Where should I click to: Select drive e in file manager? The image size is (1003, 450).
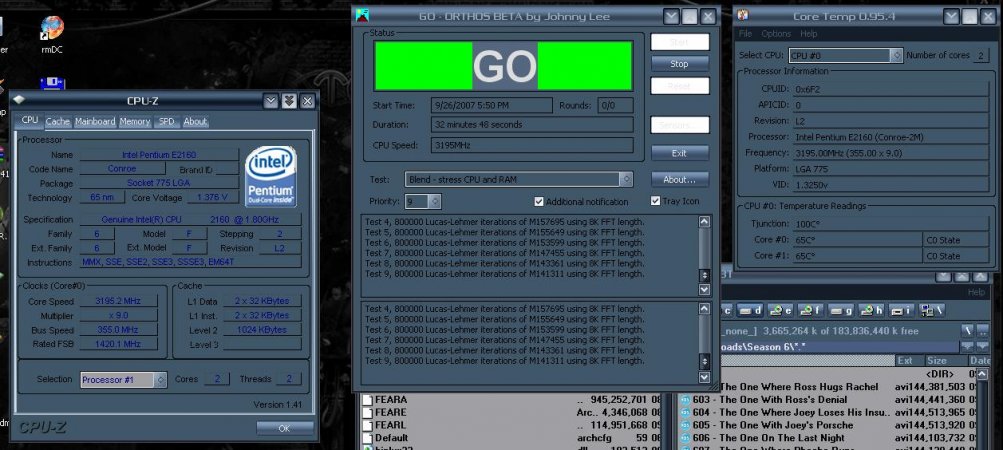coord(780,310)
